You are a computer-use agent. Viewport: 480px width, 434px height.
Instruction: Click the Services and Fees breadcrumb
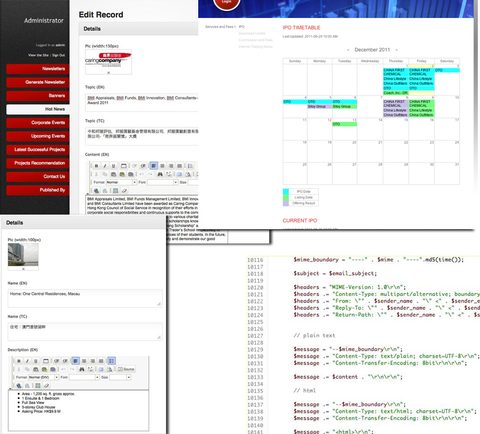click(220, 27)
